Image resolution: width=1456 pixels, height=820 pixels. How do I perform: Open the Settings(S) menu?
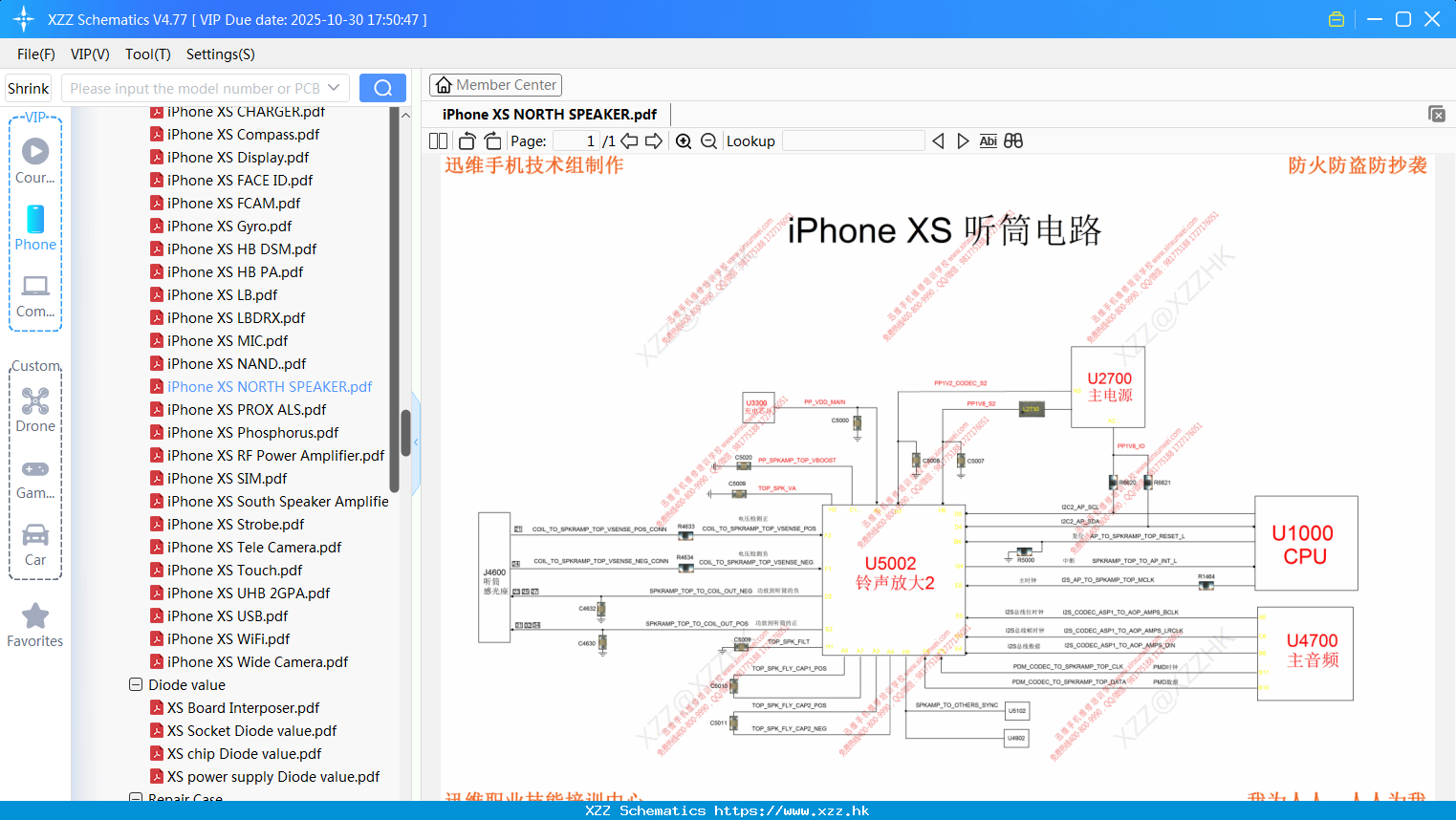click(221, 54)
